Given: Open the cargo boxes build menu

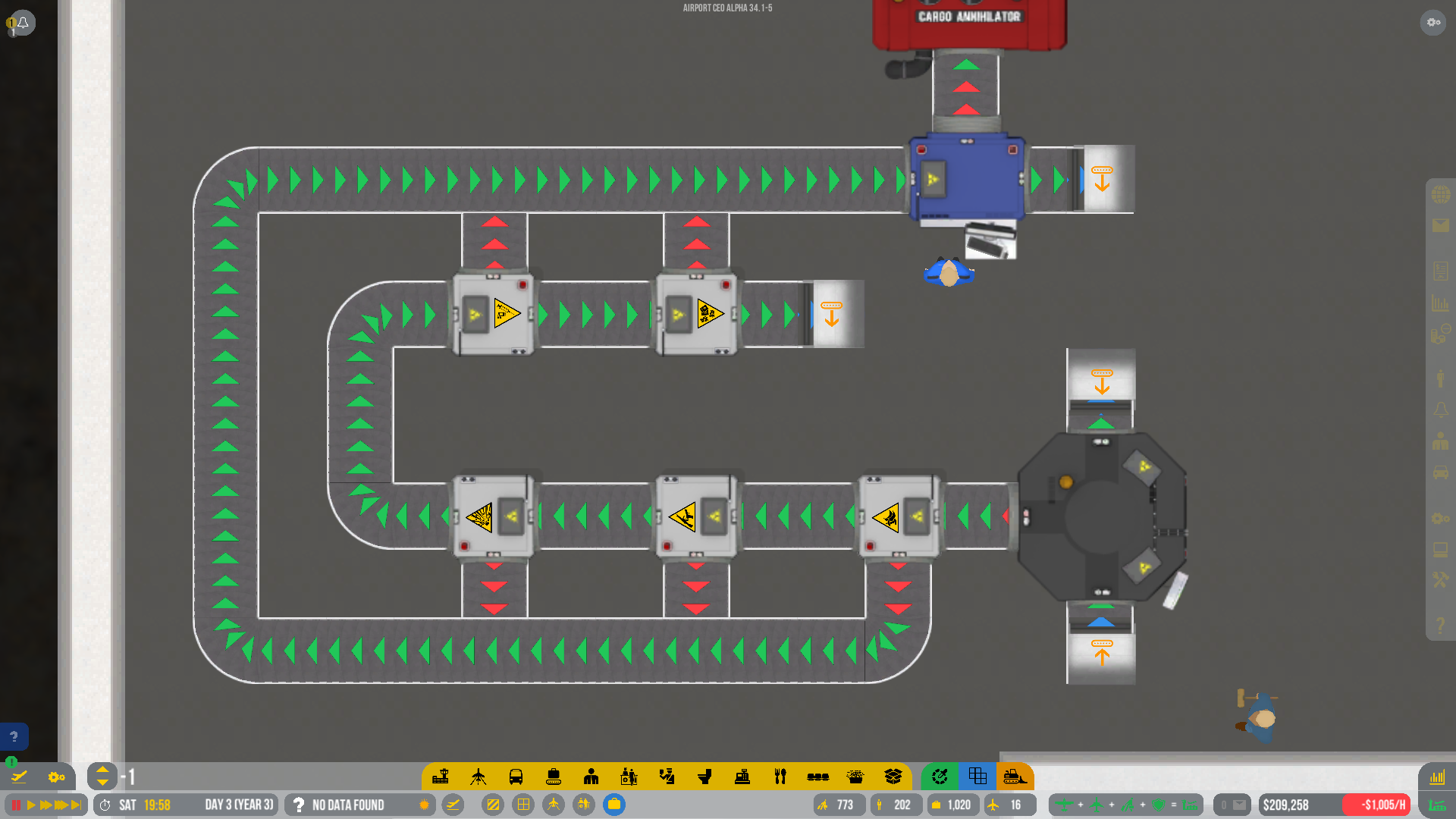Looking at the screenshot, I should [x=893, y=777].
